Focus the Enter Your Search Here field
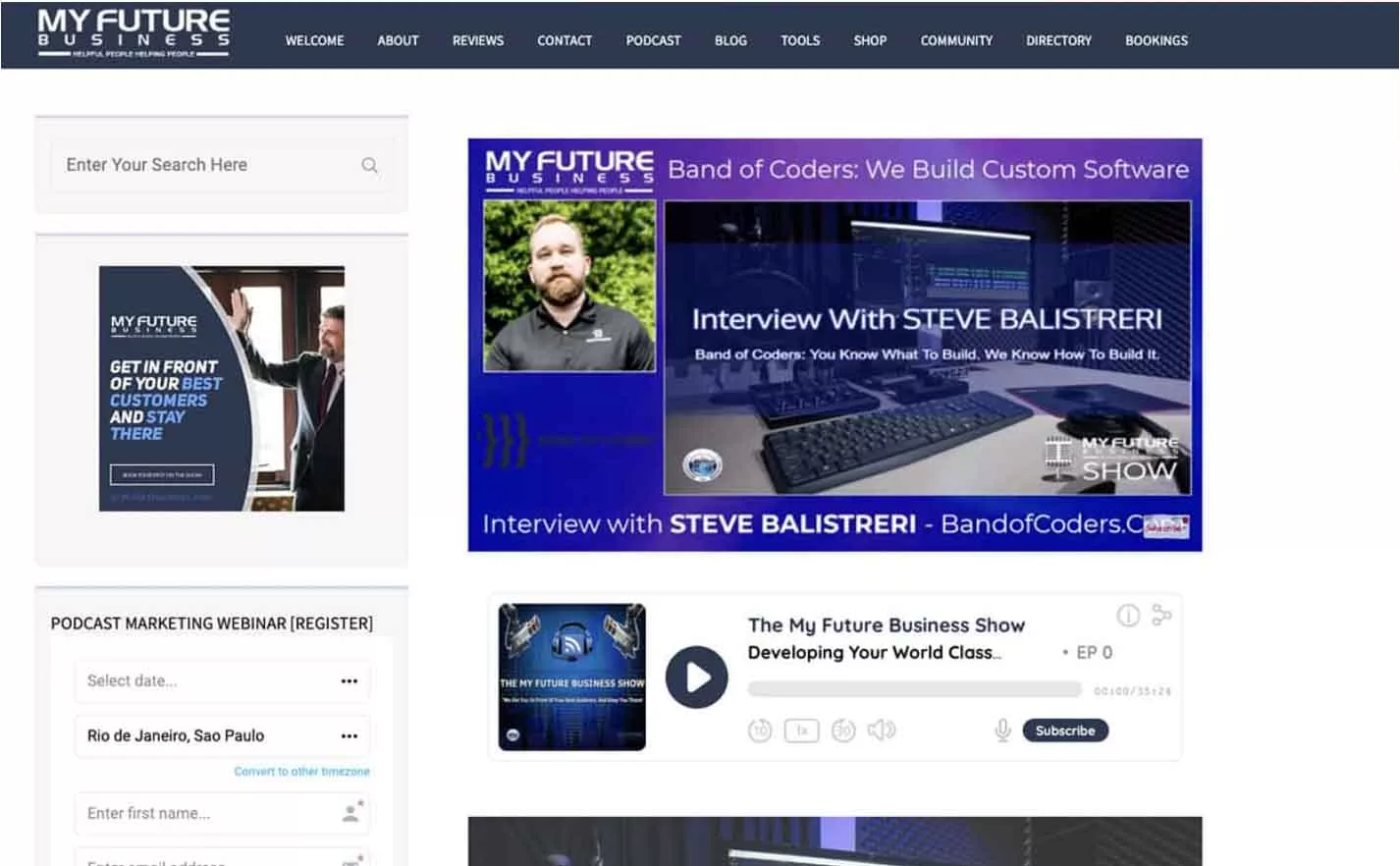 [222, 165]
